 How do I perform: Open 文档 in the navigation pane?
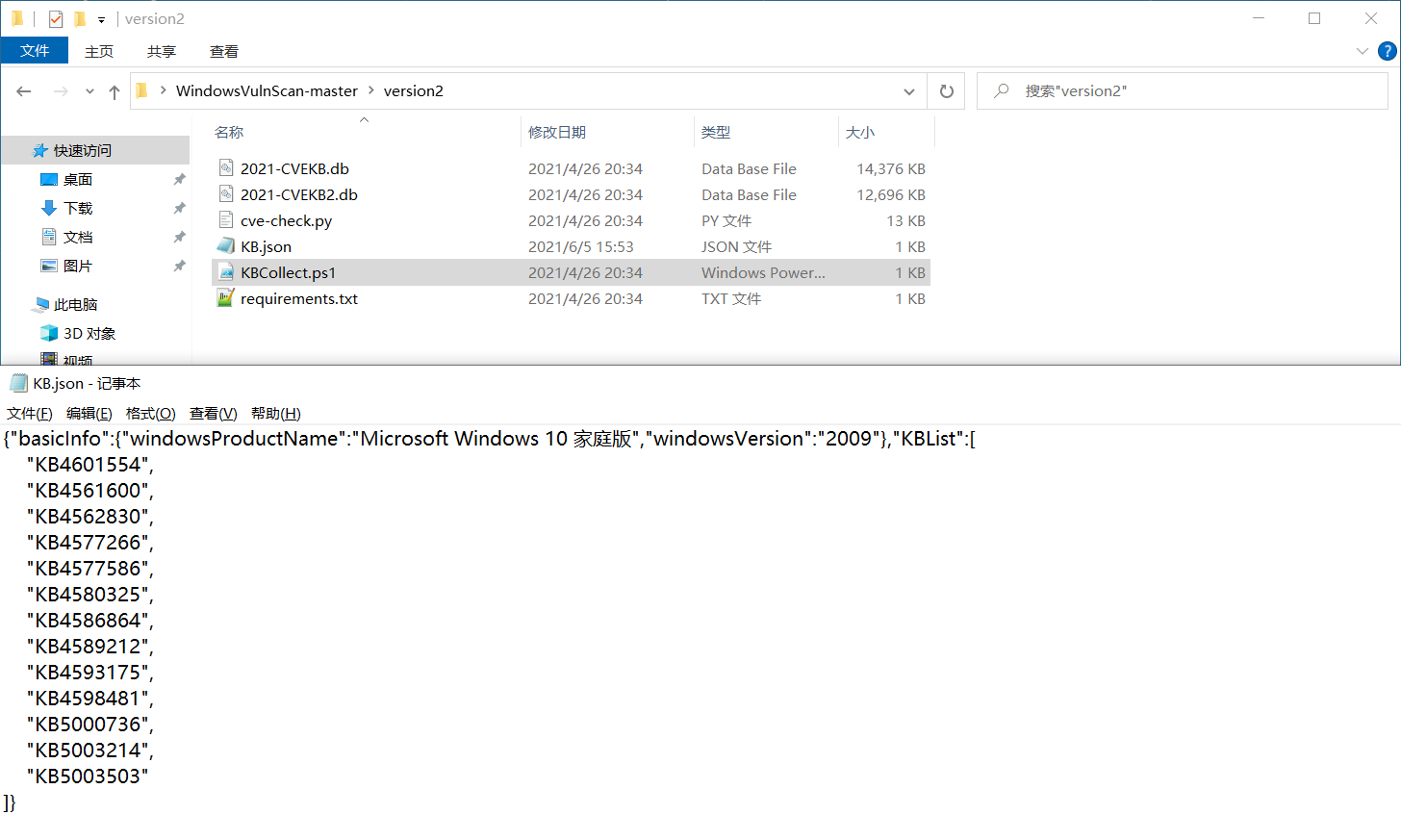click(x=78, y=237)
